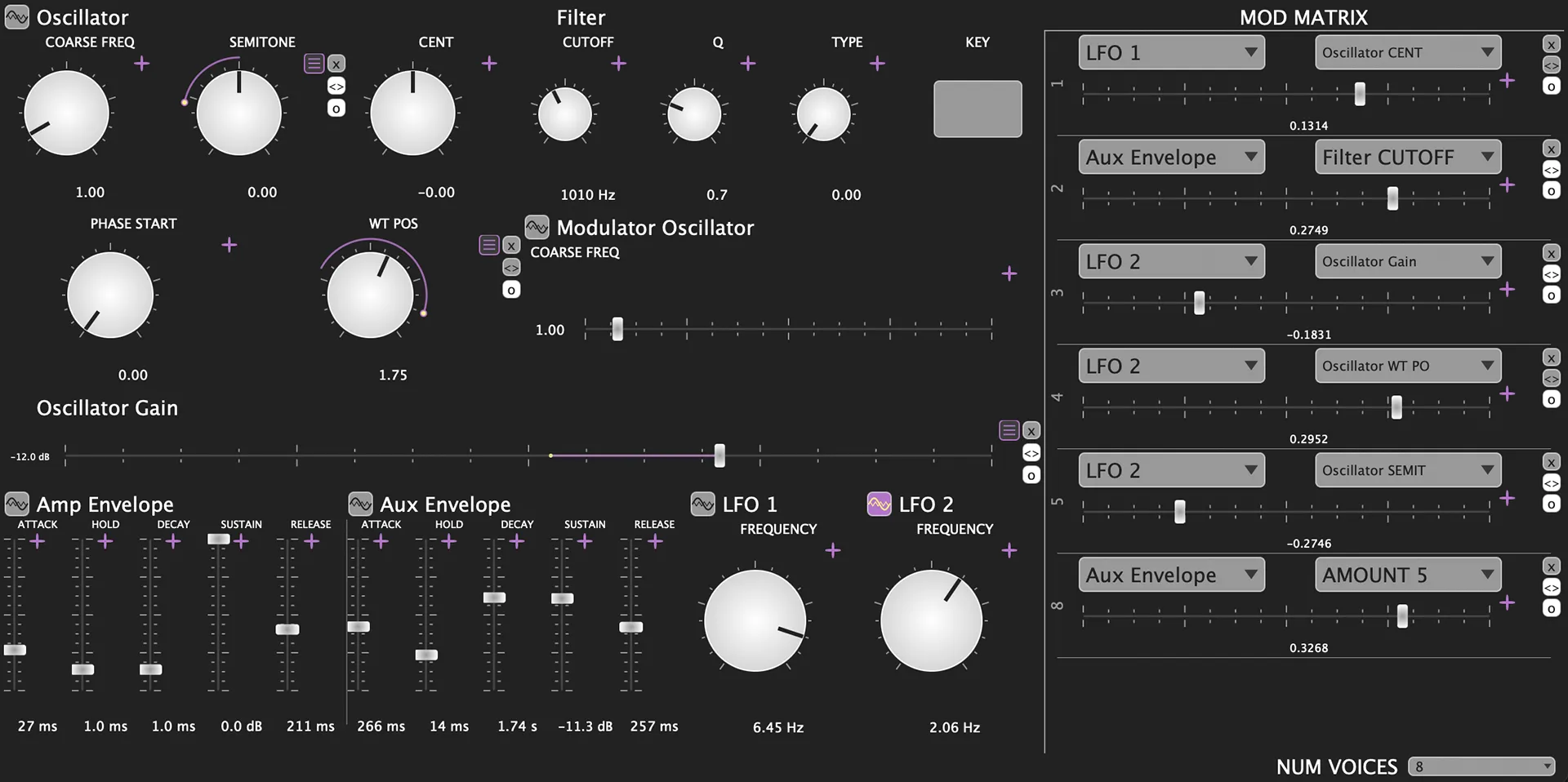Open LFO 1 source dropdown in row 1
Screen dimensions: 1568x782
1171,52
